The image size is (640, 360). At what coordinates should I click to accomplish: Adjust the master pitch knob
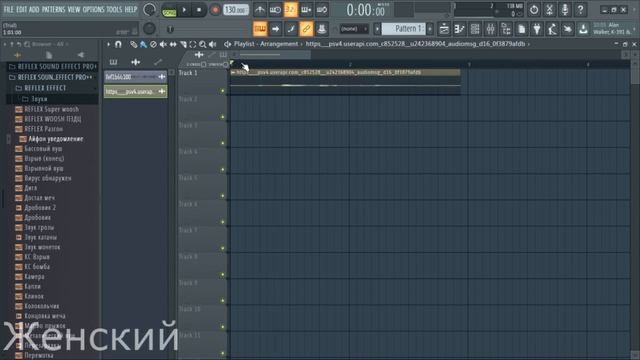pos(149,29)
